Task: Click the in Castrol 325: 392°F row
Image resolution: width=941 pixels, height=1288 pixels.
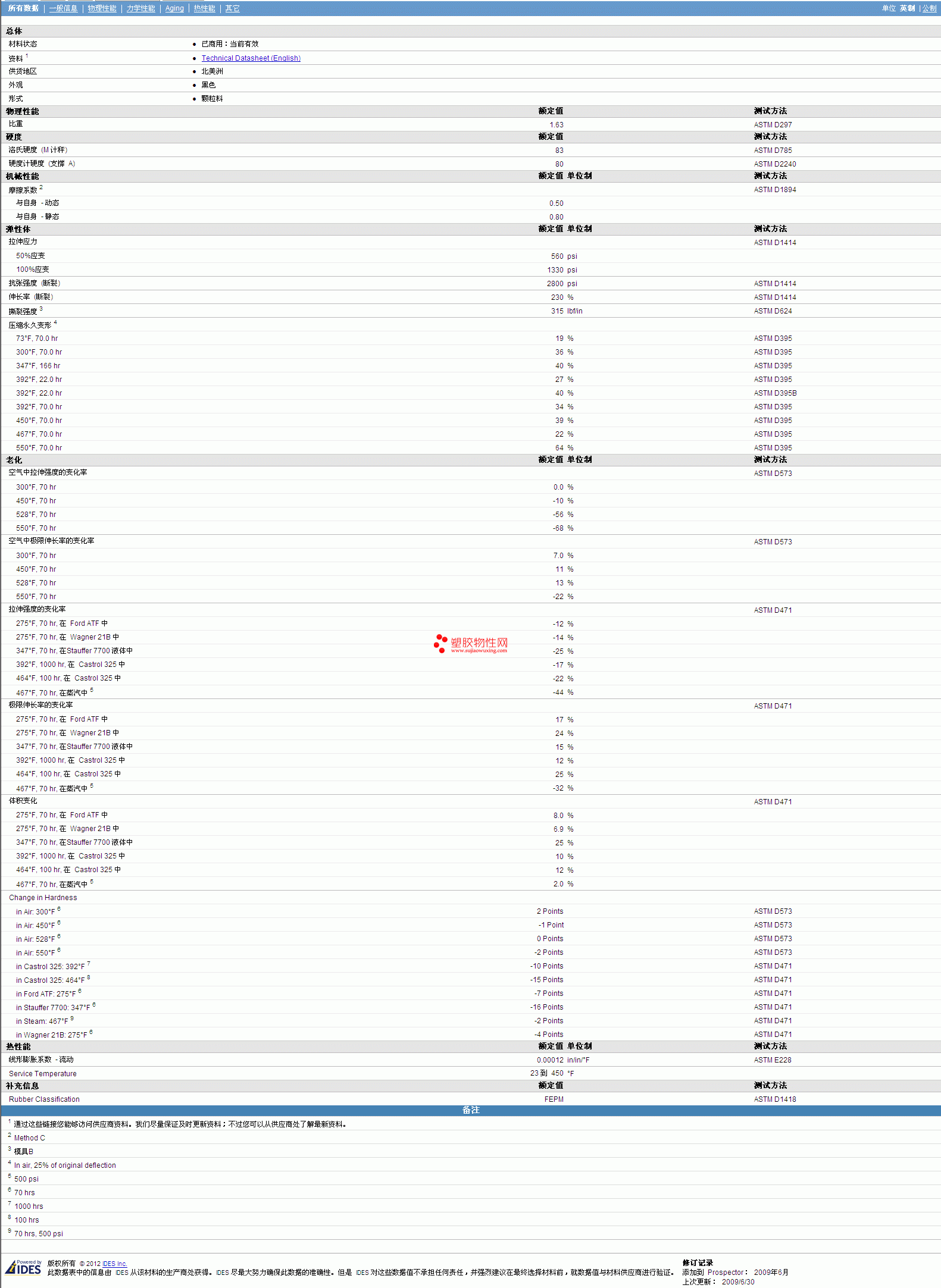Action: 470,966
